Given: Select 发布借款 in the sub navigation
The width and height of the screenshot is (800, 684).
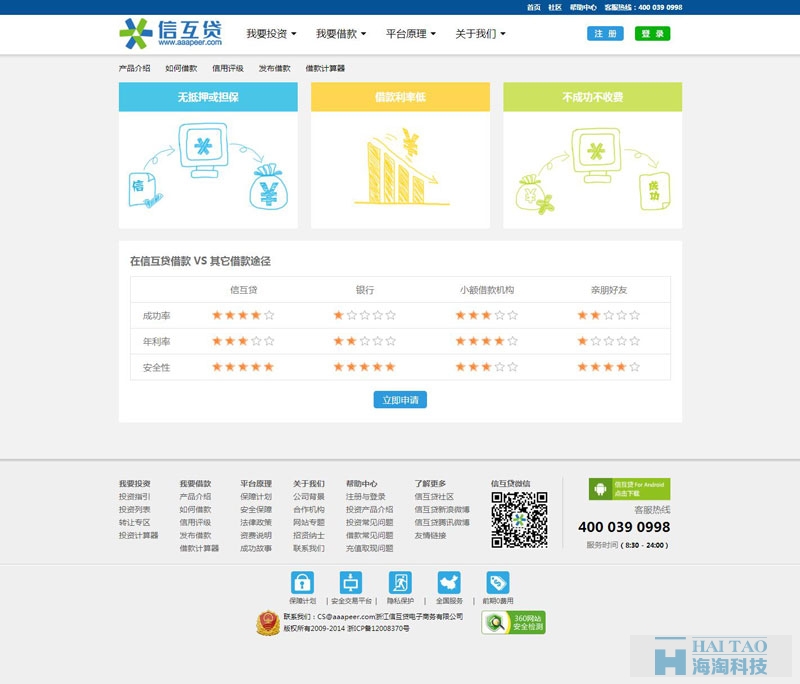Looking at the screenshot, I should [274, 68].
